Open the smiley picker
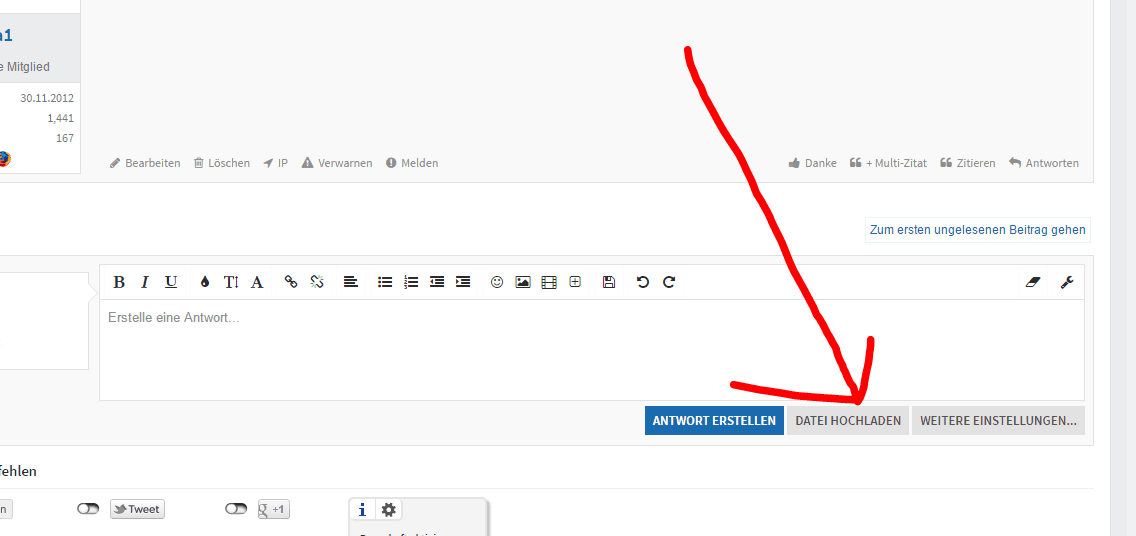 tap(497, 282)
